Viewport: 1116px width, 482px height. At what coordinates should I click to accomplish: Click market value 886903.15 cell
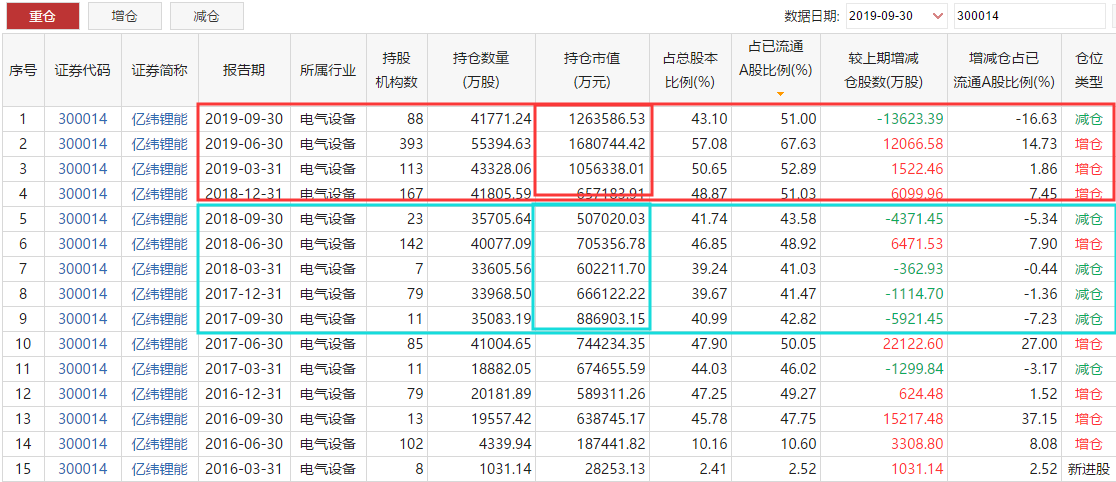tap(591, 319)
